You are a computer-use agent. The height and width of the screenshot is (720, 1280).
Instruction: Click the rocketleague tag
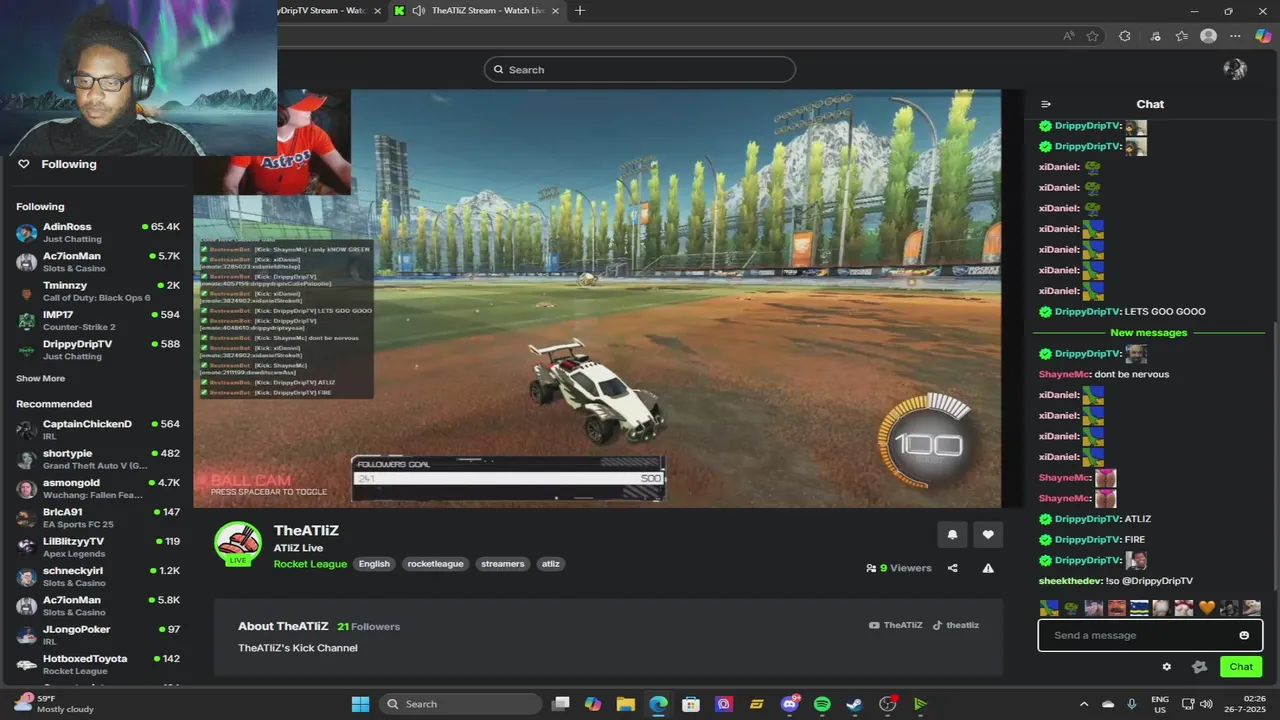coord(435,564)
